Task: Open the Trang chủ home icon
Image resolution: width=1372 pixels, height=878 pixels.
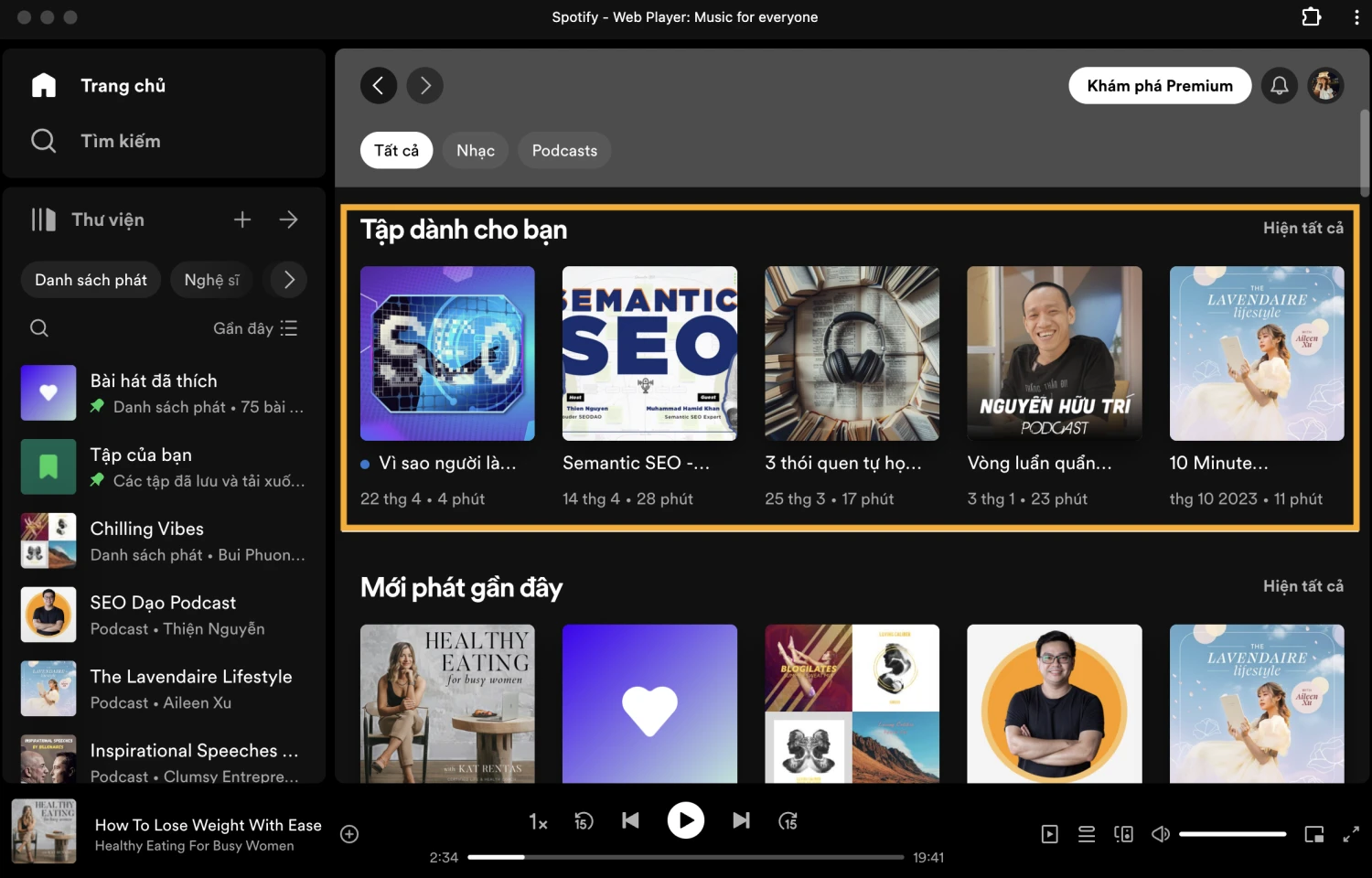Action: [x=44, y=85]
